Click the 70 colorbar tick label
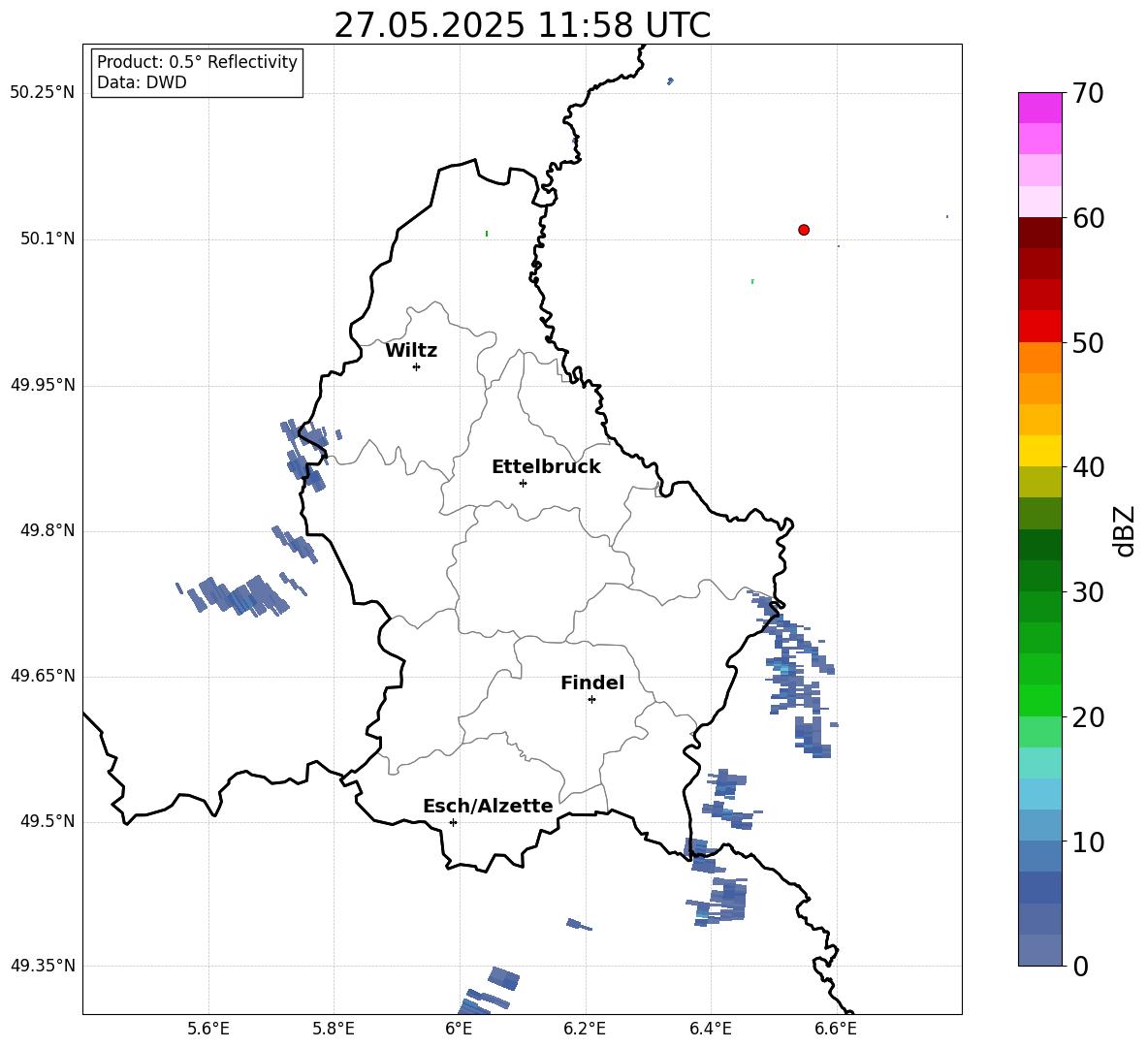Screen dimensions: 1148x1048 point(1088,93)
